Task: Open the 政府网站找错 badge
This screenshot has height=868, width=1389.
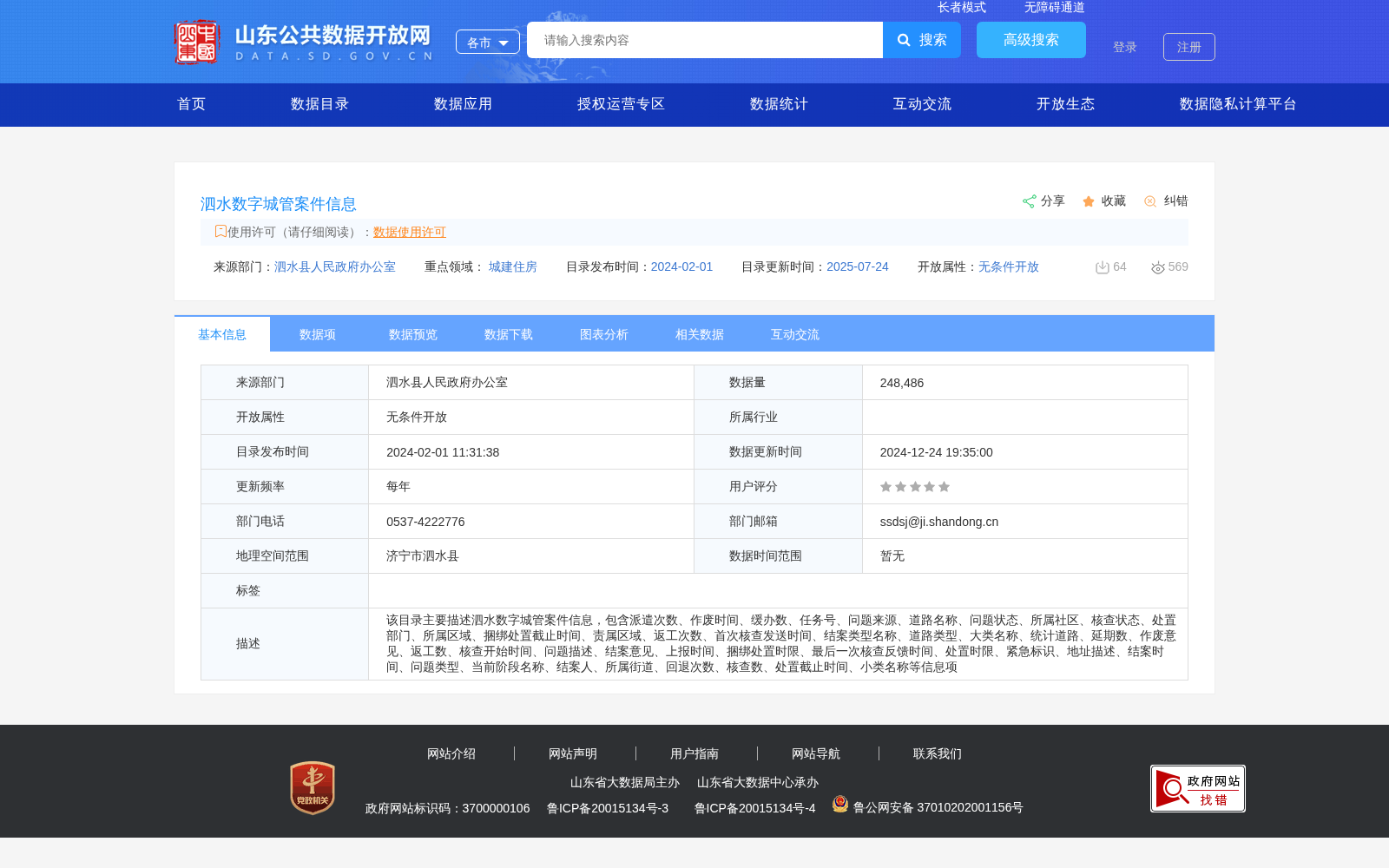Action: [x=1198, y=788]
